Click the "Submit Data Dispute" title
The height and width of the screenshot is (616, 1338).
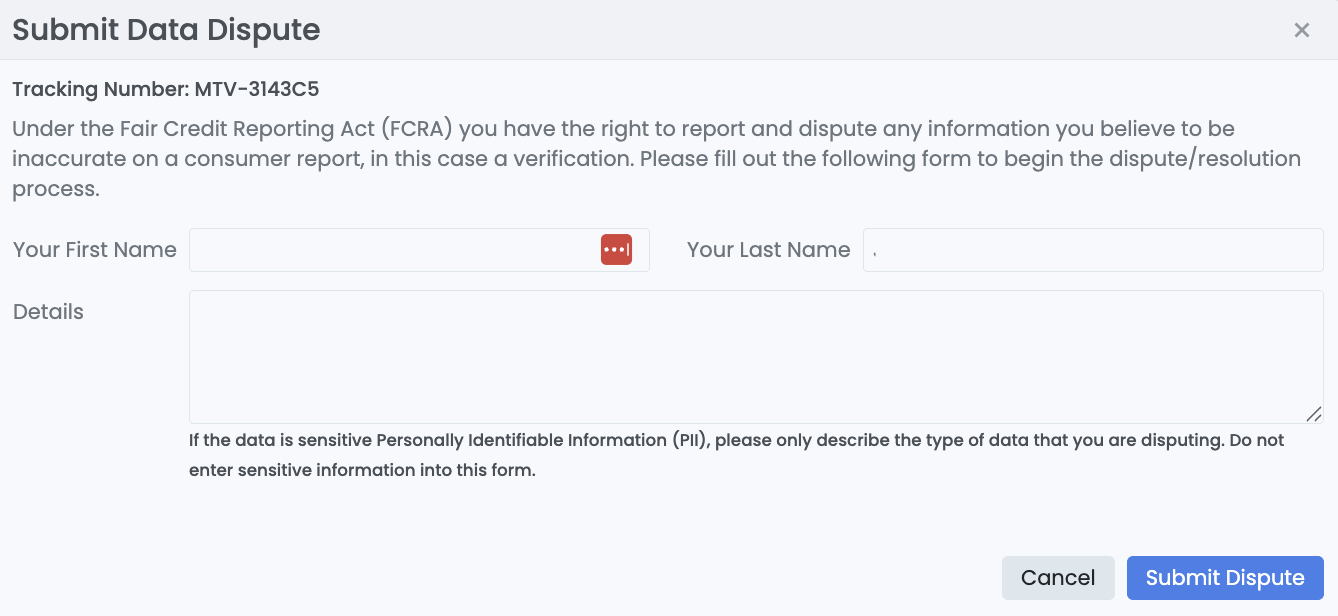click(166, 30)
